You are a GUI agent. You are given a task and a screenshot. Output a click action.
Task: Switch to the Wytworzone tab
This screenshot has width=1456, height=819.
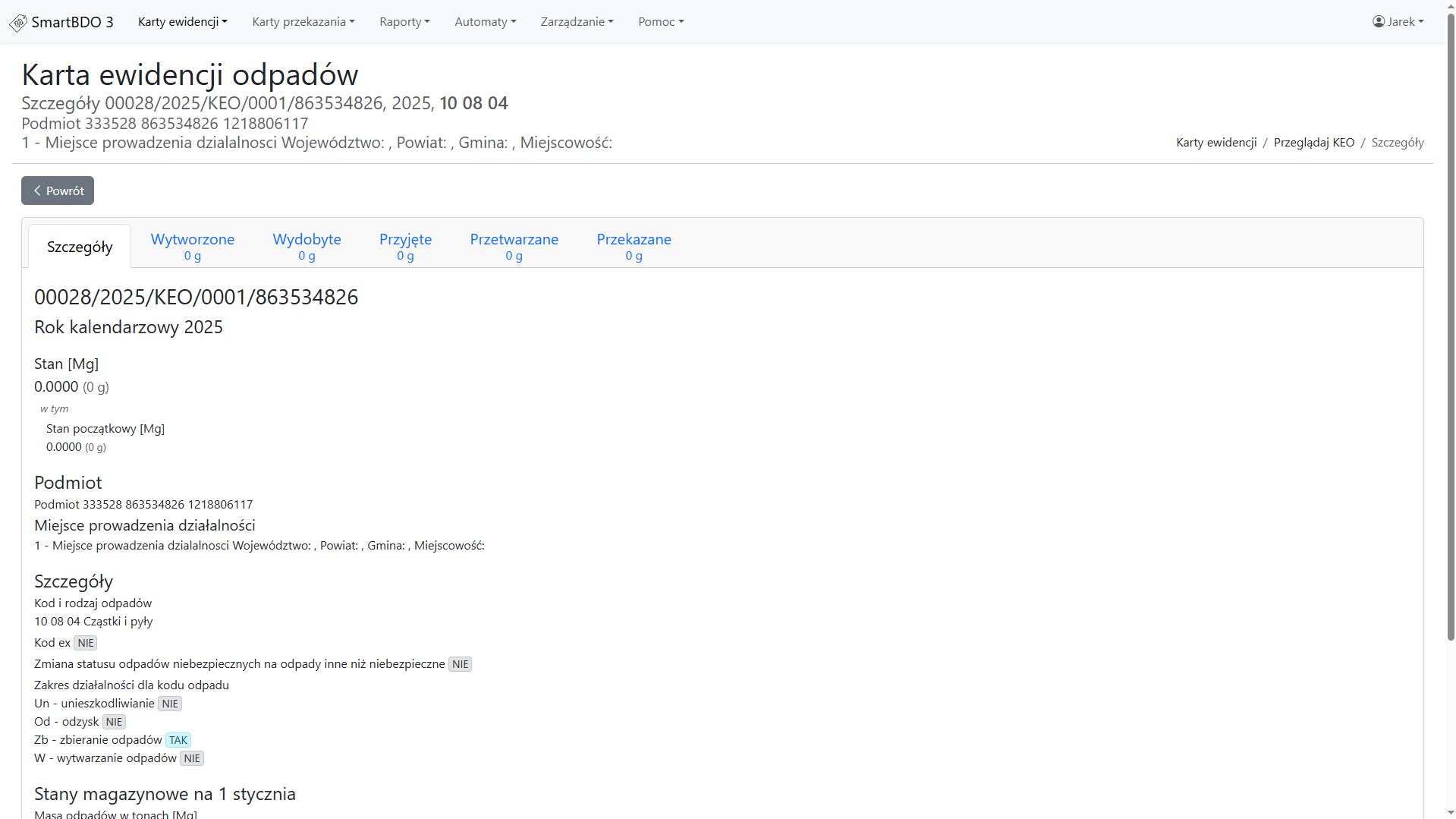pyautogui.click(x=193, y=246)
